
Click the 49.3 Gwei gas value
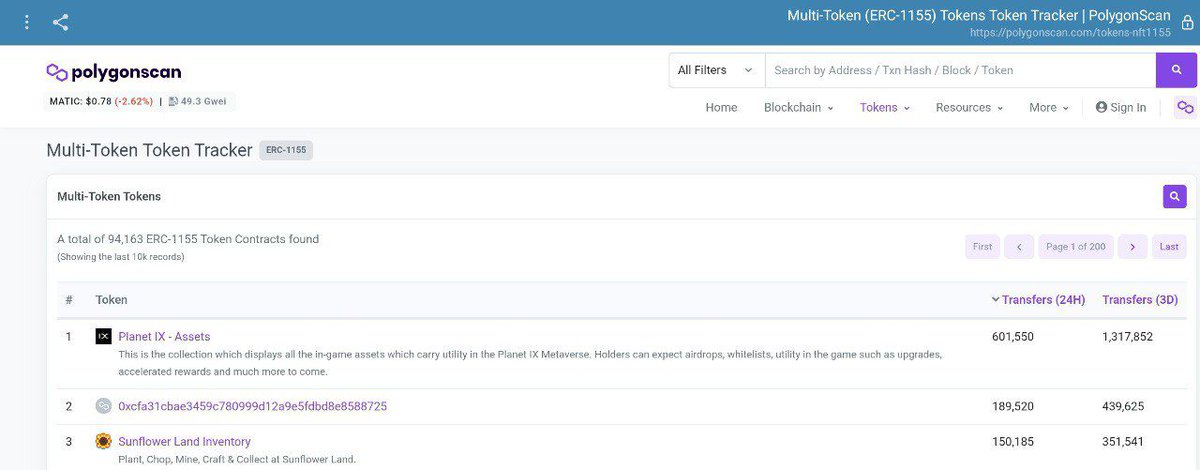pyautogui.click(x=204, y=101)
